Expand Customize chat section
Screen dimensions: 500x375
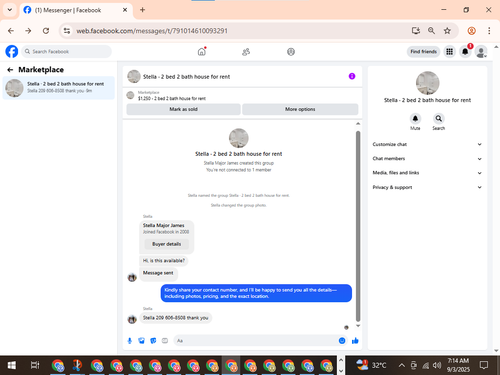coord(427,144)
